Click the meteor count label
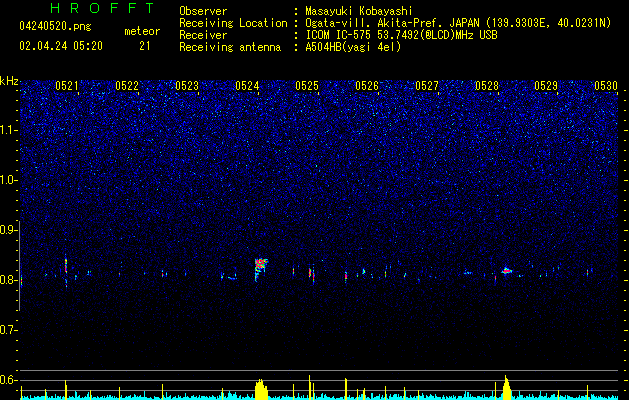 pos(142,31)
